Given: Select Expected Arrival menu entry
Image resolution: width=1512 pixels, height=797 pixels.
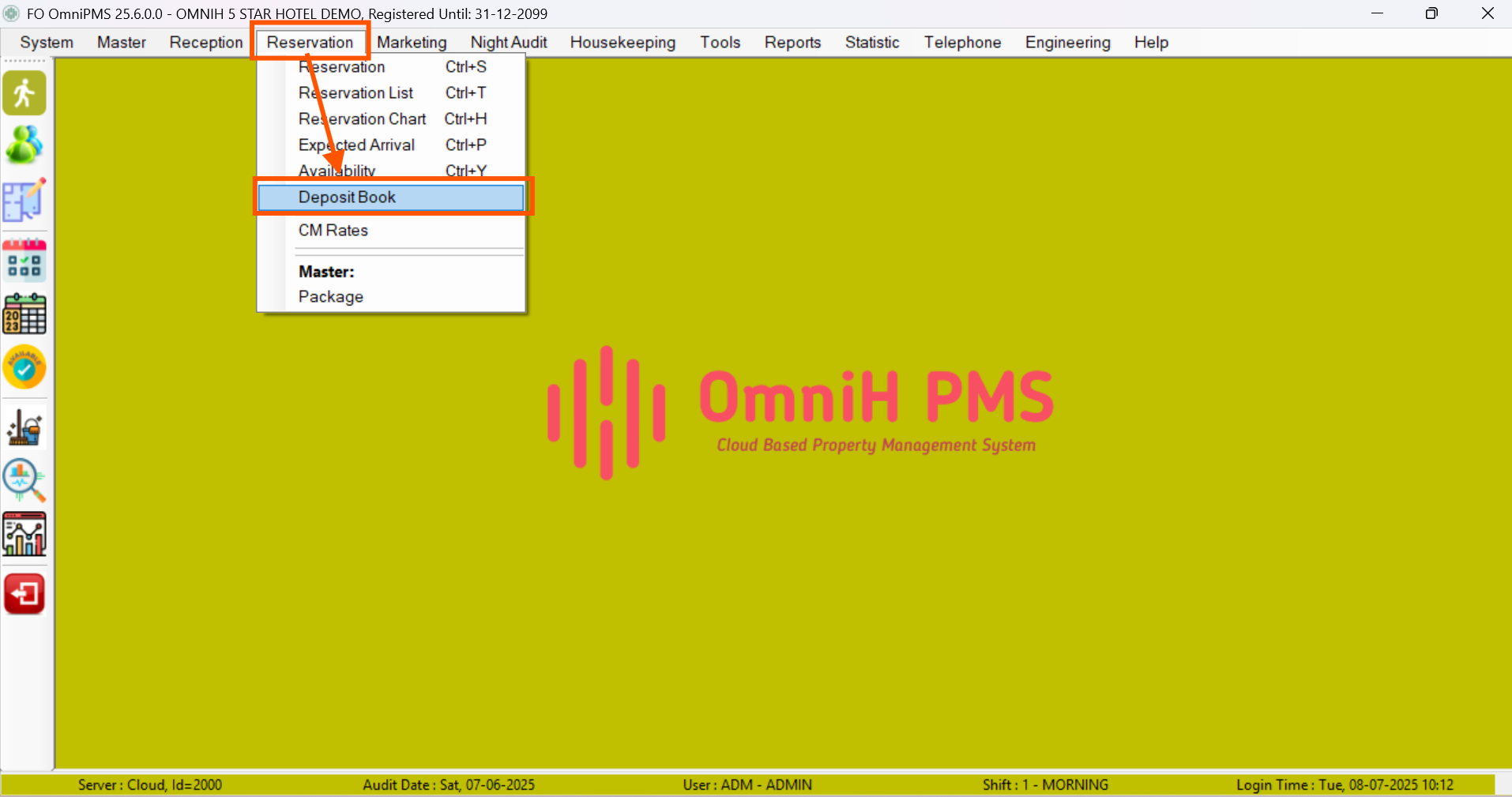Looking at the screenshot, I should click(391, 145).
